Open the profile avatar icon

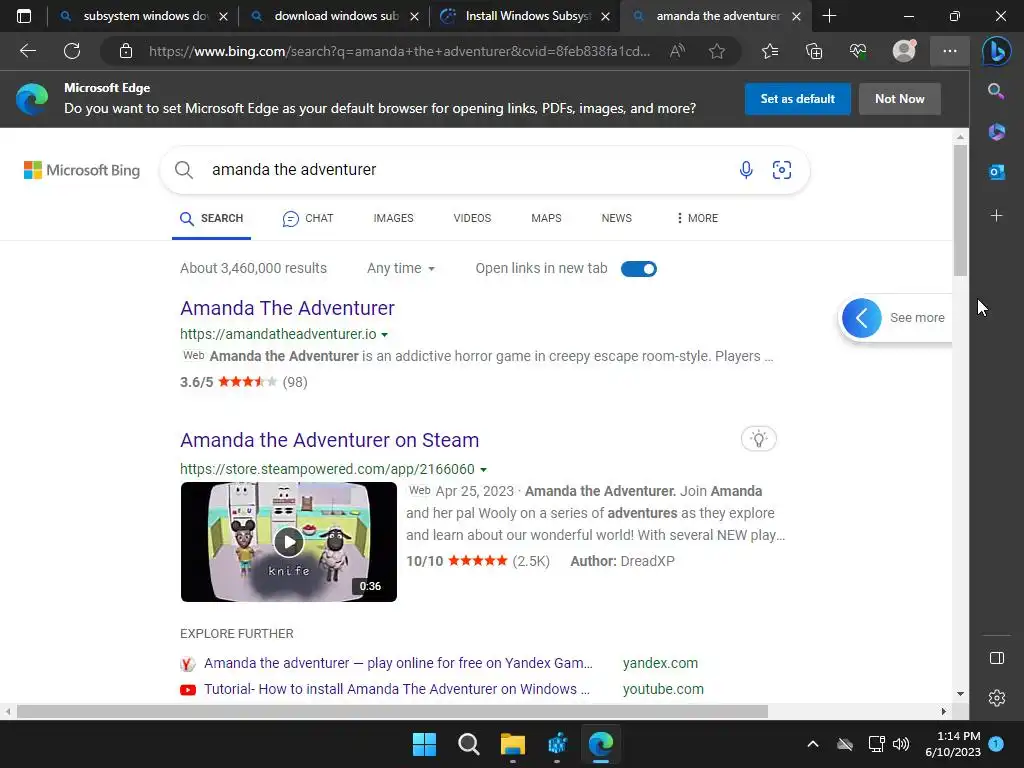coord(904,51)
